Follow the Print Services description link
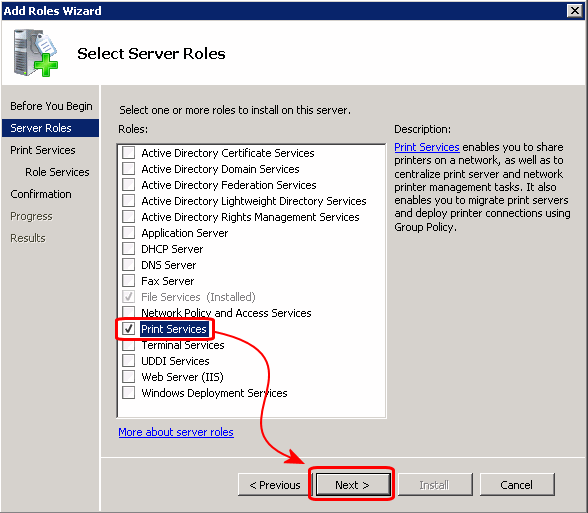The width and height of the screenshot is (588, 513). tap(427, 147)
